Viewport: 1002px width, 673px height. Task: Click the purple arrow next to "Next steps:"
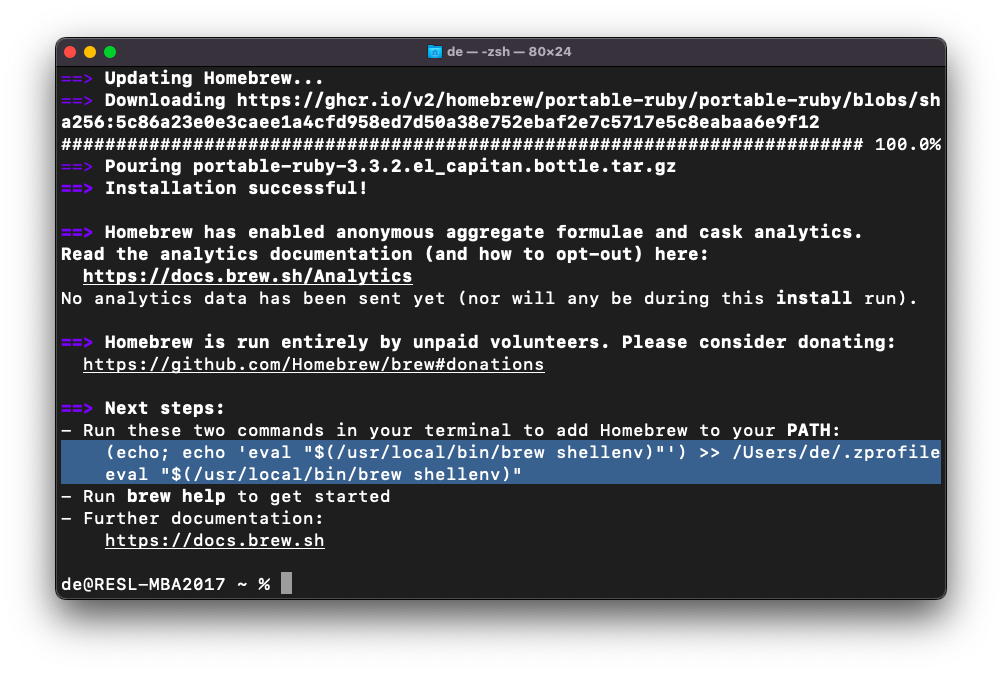77,408
